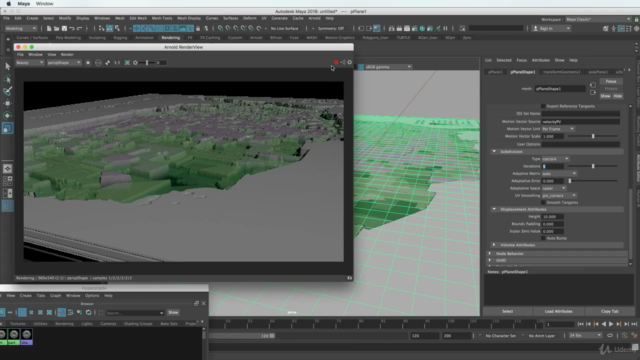Open the Modeling menu set dropdown
The image size is (640, 360).
[20, 29]
